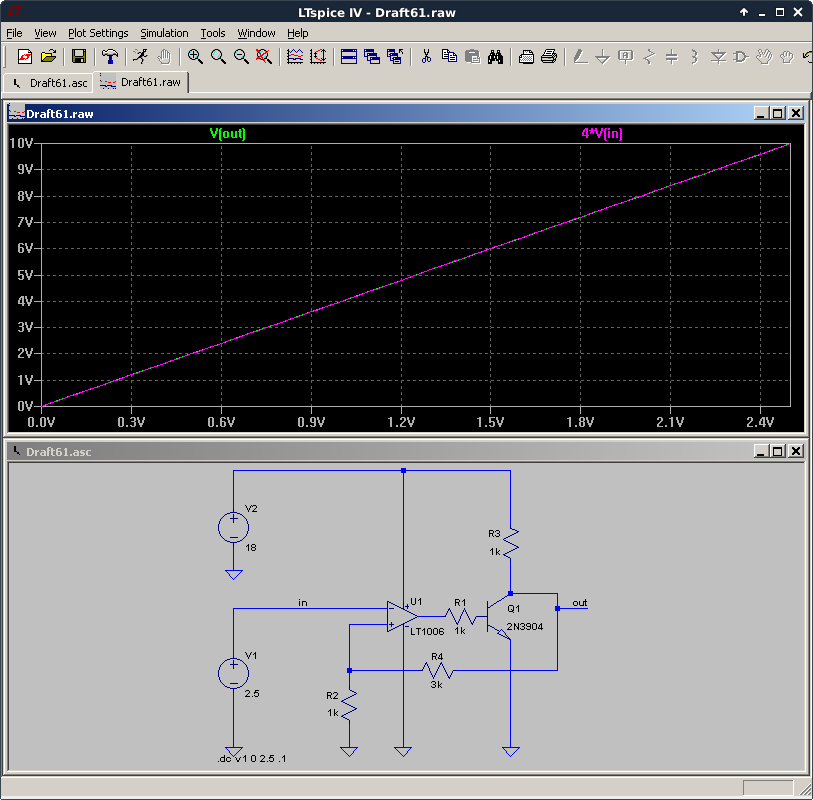Click the Cascade windows icon
Image resolution: width=813 pixels, height=800 pixels.
(372, 57)
